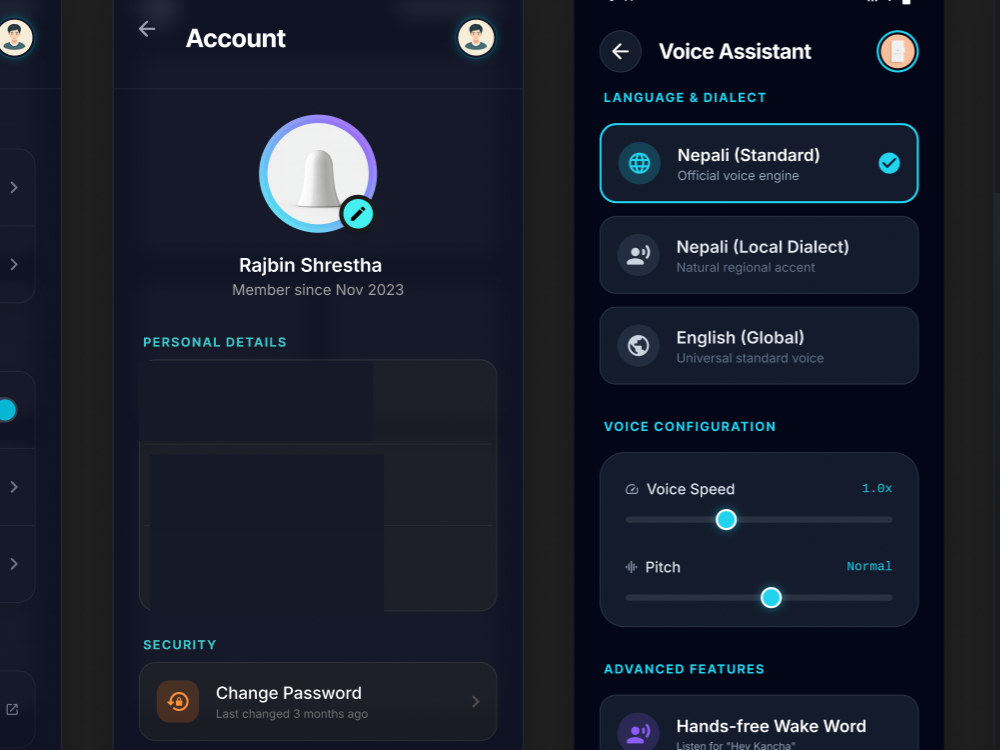Click the SECURITY section heading
Viewport: 1000px width, 750px height.
point(180,645)
